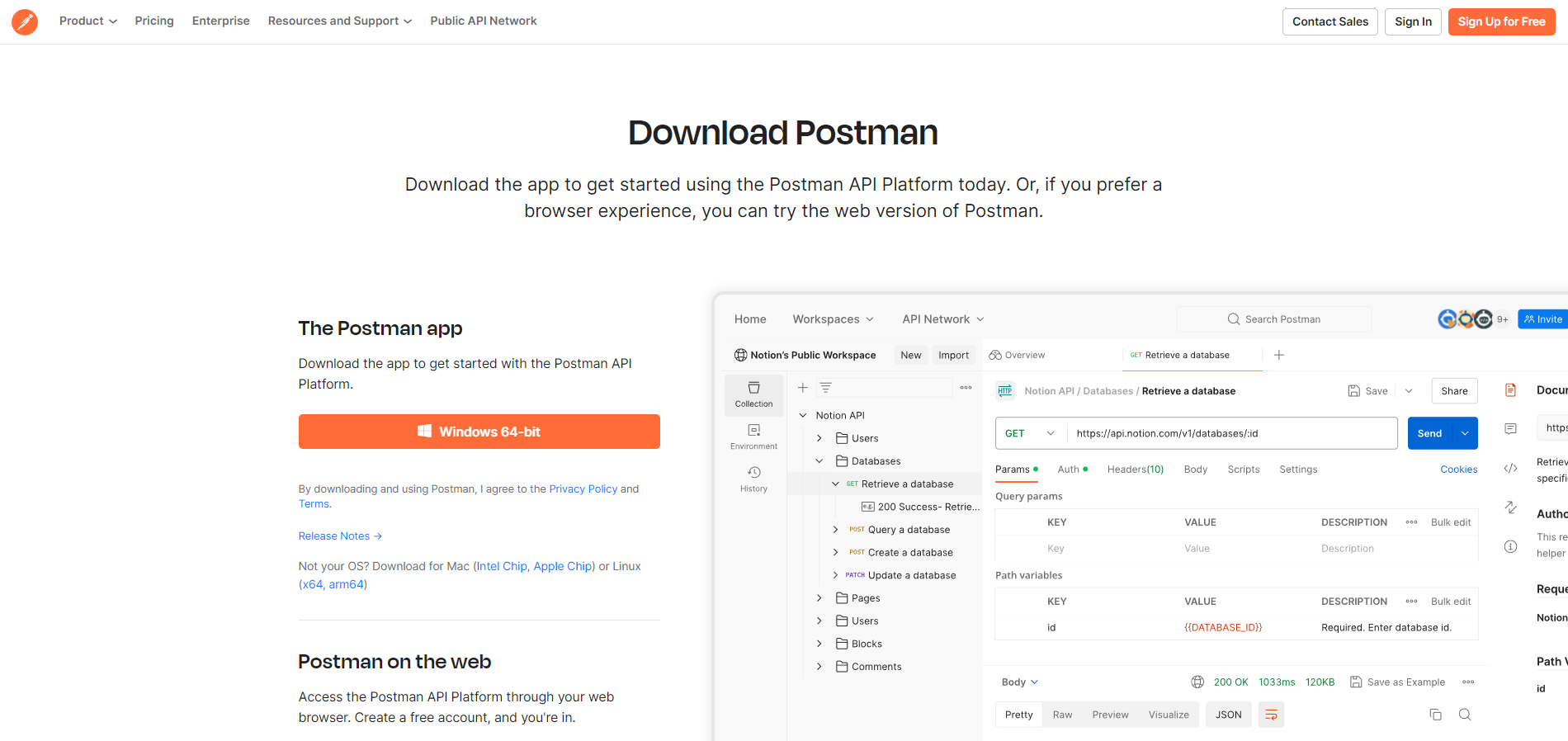Screen dimensions: 1568x741
Task: Expand the Pages folder
Action: click(x=819, y=598)
